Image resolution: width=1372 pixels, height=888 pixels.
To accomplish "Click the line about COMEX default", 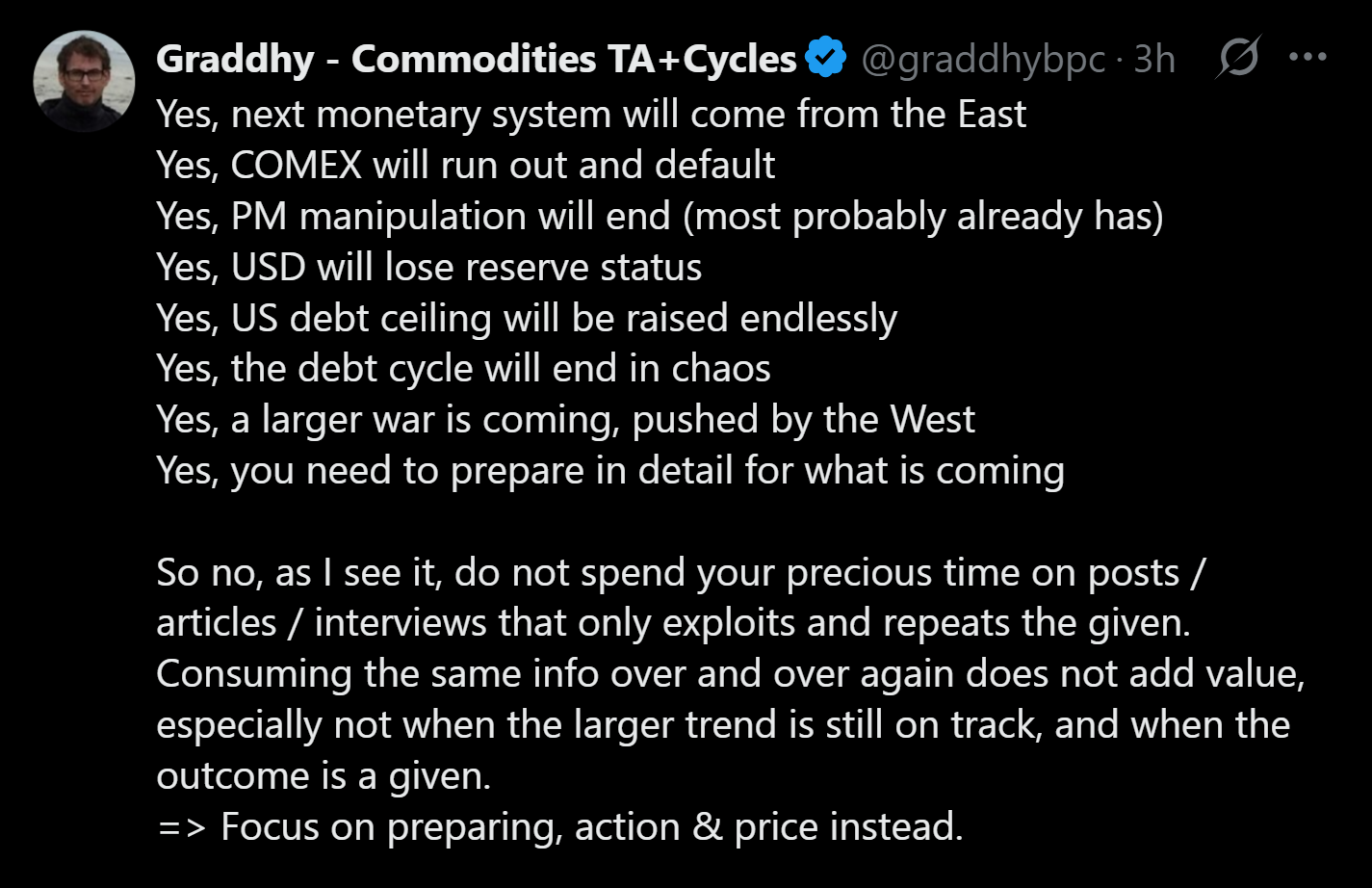I will click(x=465, y=166).
